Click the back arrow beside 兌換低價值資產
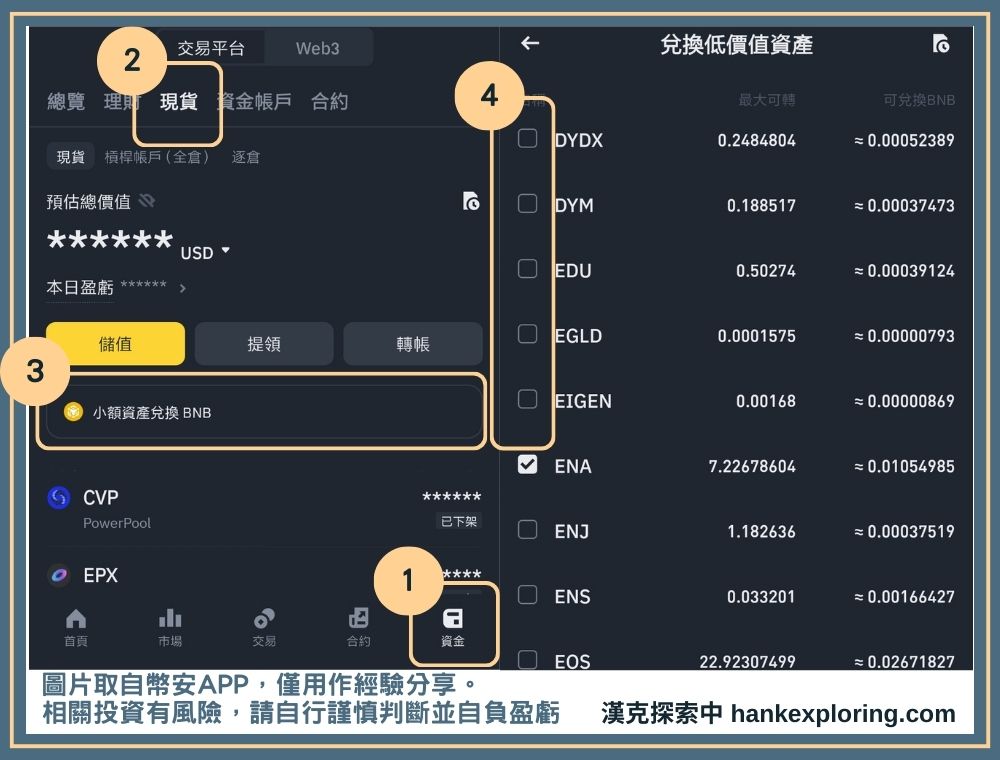 [x=530, y=43]
